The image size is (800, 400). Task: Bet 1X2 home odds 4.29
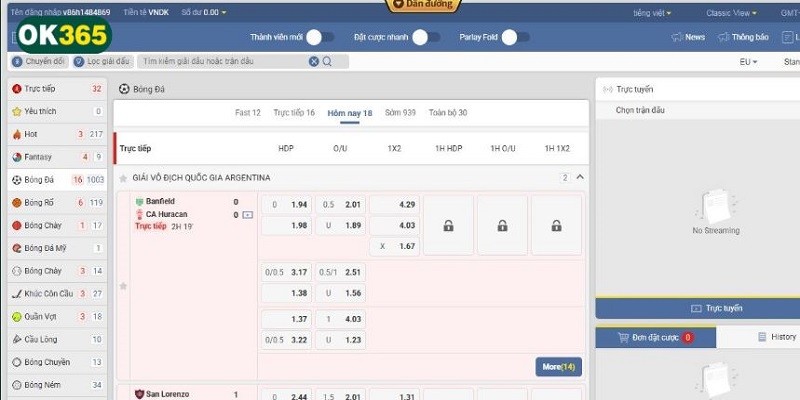394,205
